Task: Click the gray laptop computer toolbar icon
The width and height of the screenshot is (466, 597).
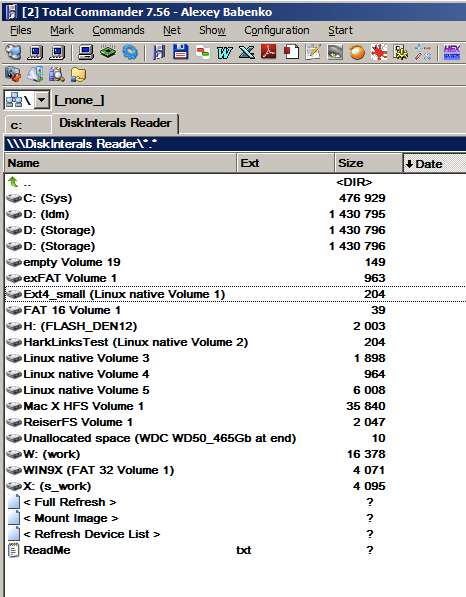Action: (86, 52)
